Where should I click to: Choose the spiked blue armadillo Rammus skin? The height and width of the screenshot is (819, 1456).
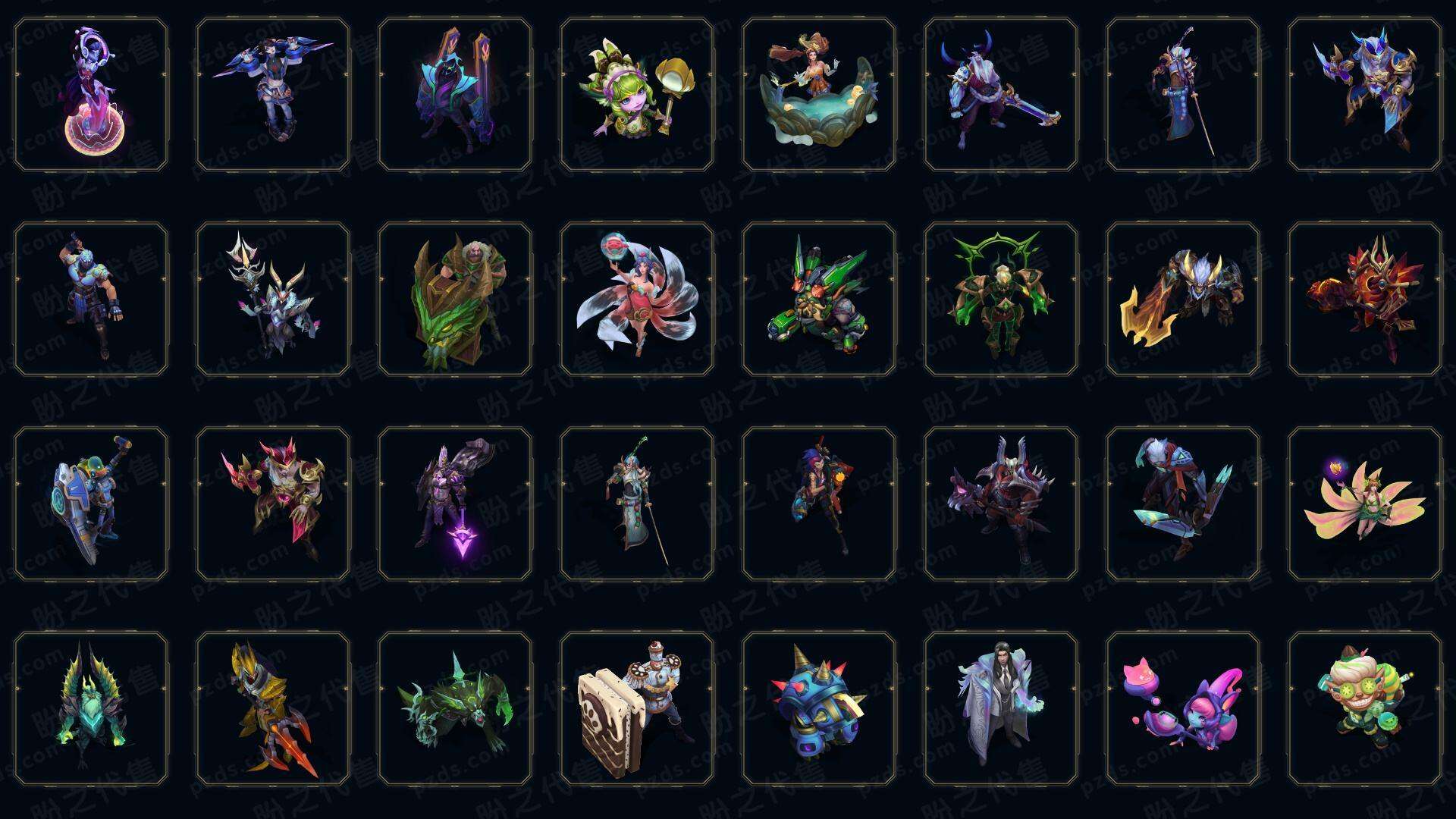pyautogui.click(x=819, y=708)
